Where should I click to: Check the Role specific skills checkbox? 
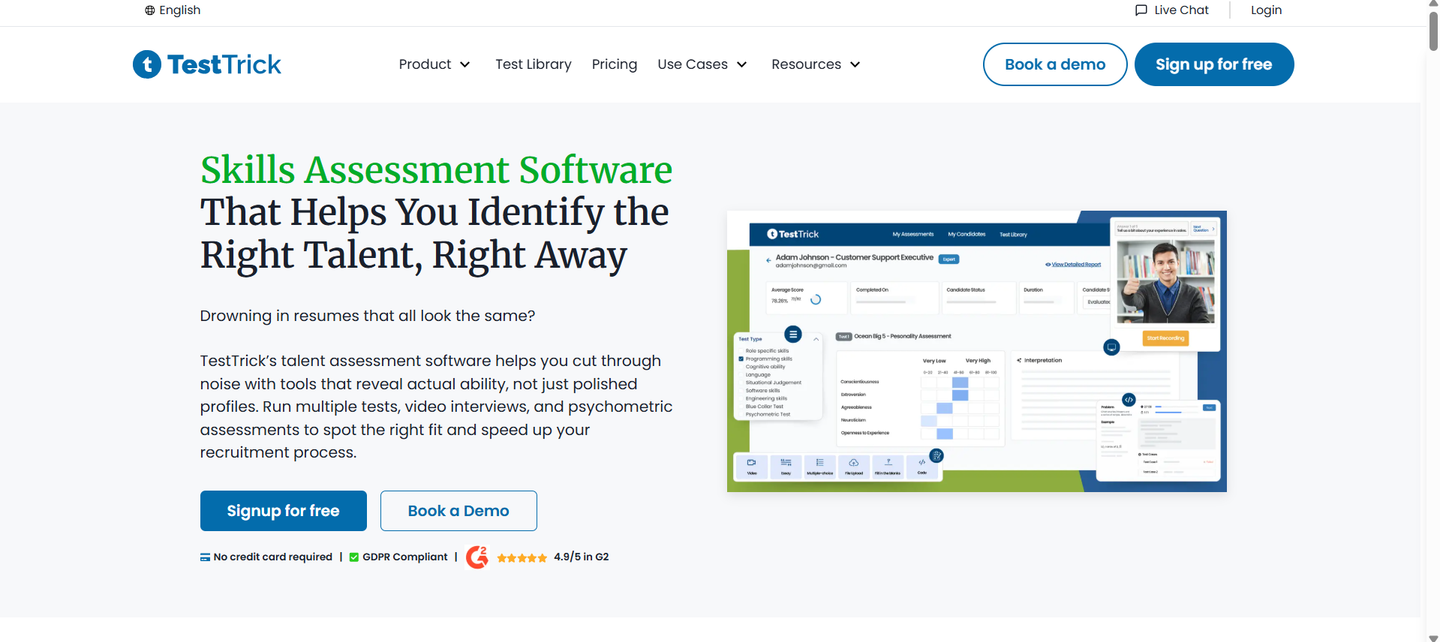[x=741, y=351]
